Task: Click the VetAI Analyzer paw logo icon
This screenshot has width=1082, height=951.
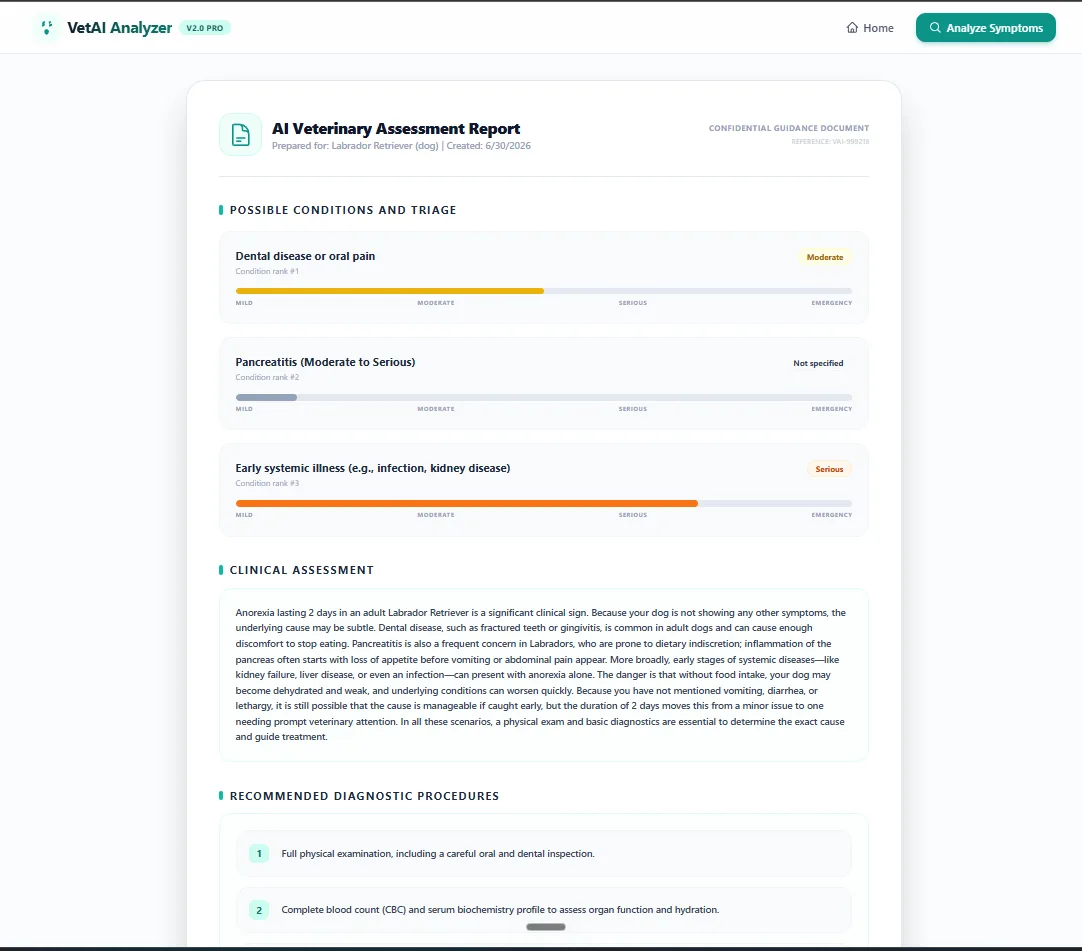Action: 46,28
